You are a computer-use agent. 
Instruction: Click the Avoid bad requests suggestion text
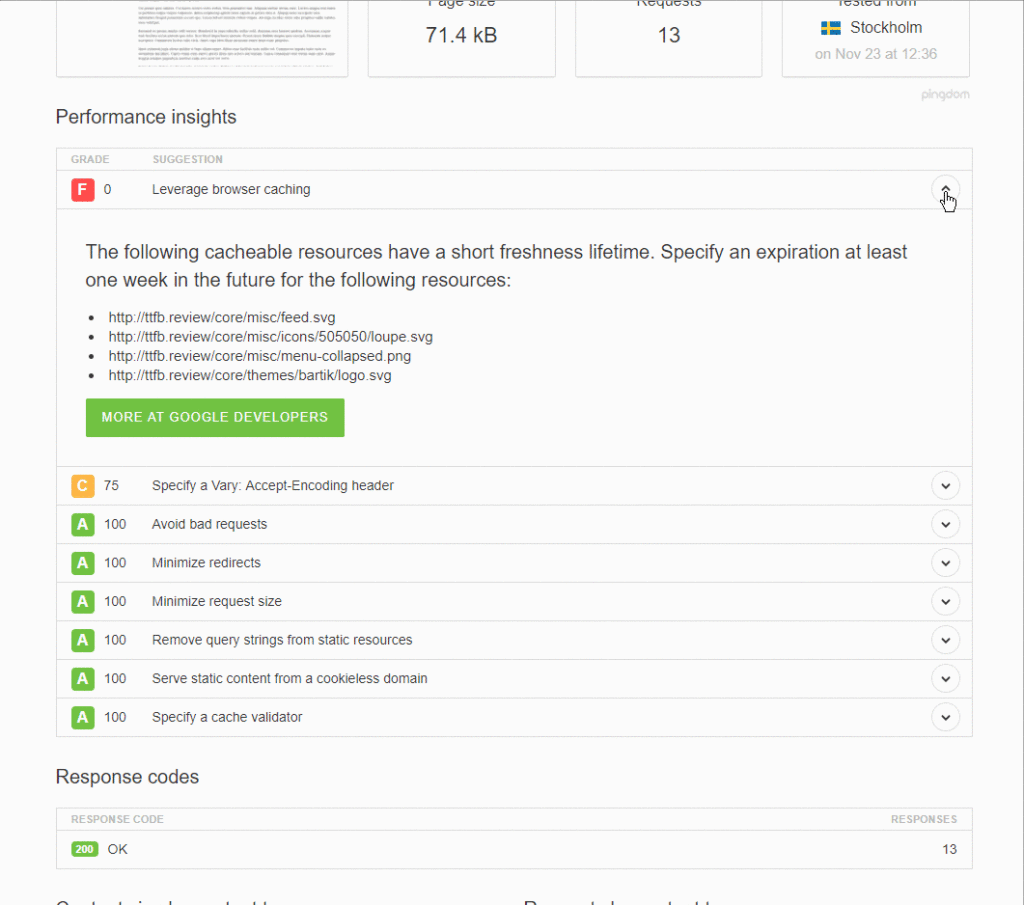coord(210,524)
